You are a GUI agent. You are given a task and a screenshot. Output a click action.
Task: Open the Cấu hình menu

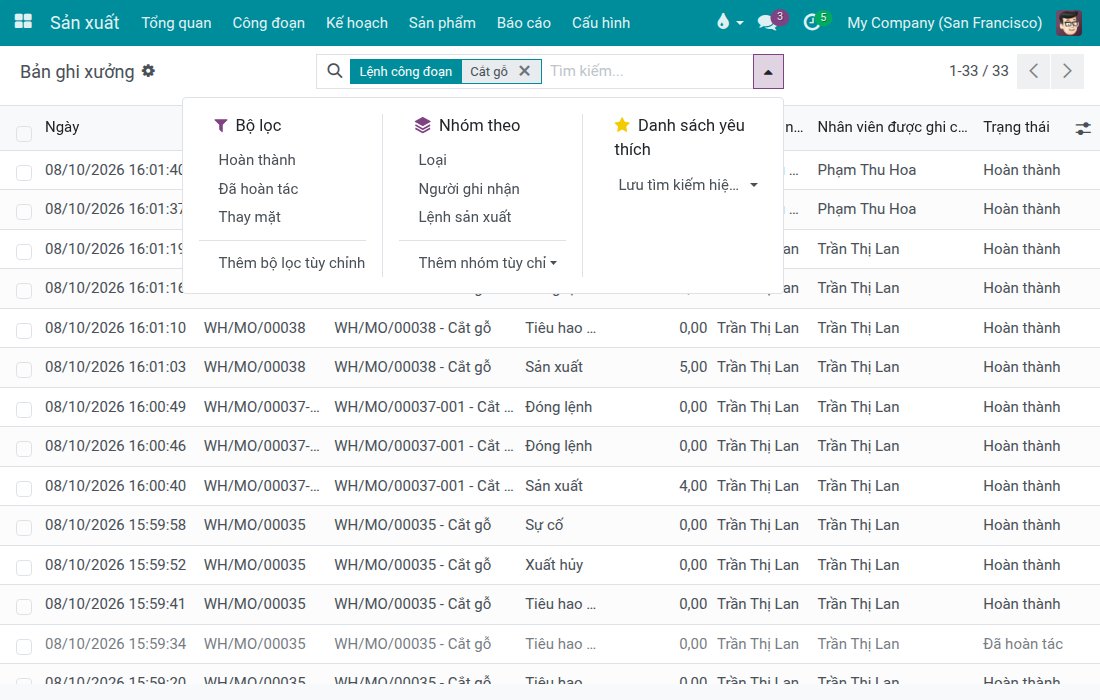tap(601, 22)
